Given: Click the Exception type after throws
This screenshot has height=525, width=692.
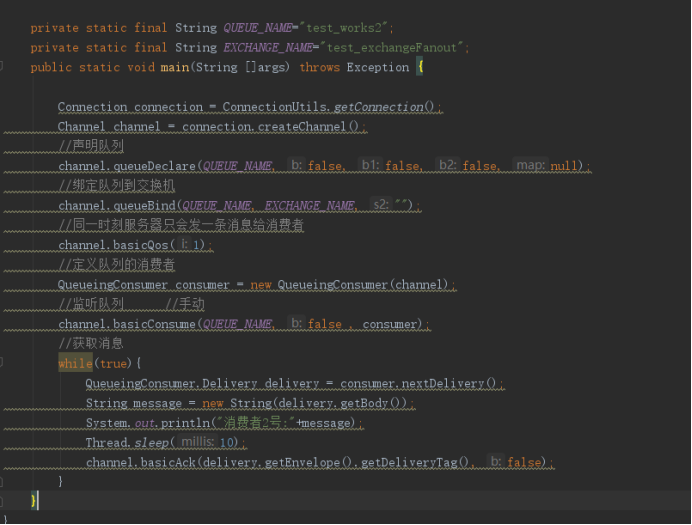Looking at the screenshot, I should point(378,67).
